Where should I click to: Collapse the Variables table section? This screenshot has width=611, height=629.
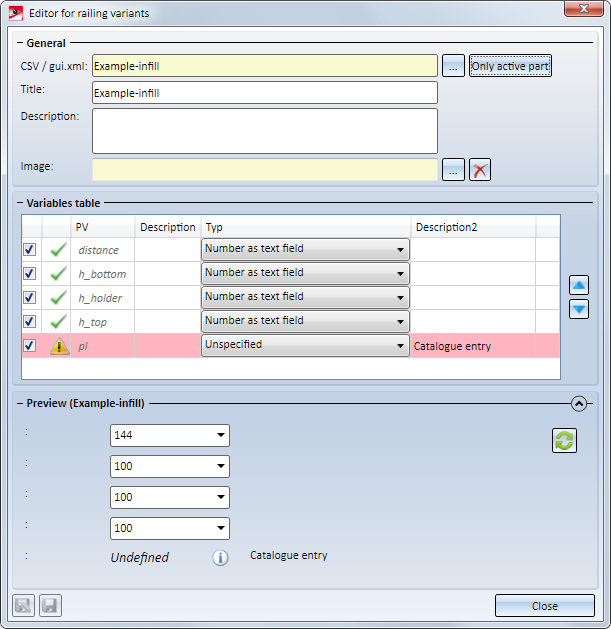pyautogui.click(x=20, y=203)
